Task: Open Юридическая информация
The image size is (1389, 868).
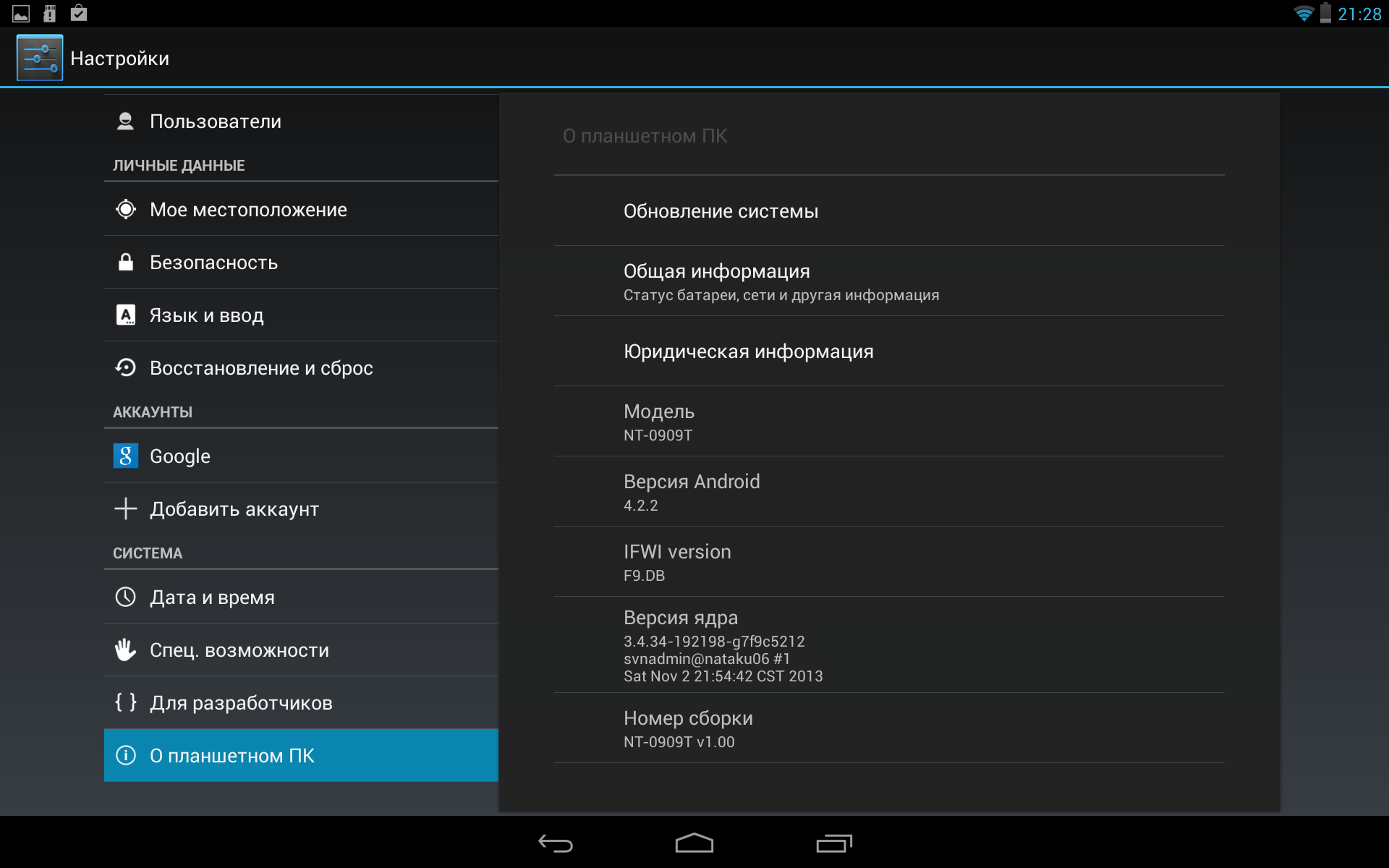Action: coord(748,352)
